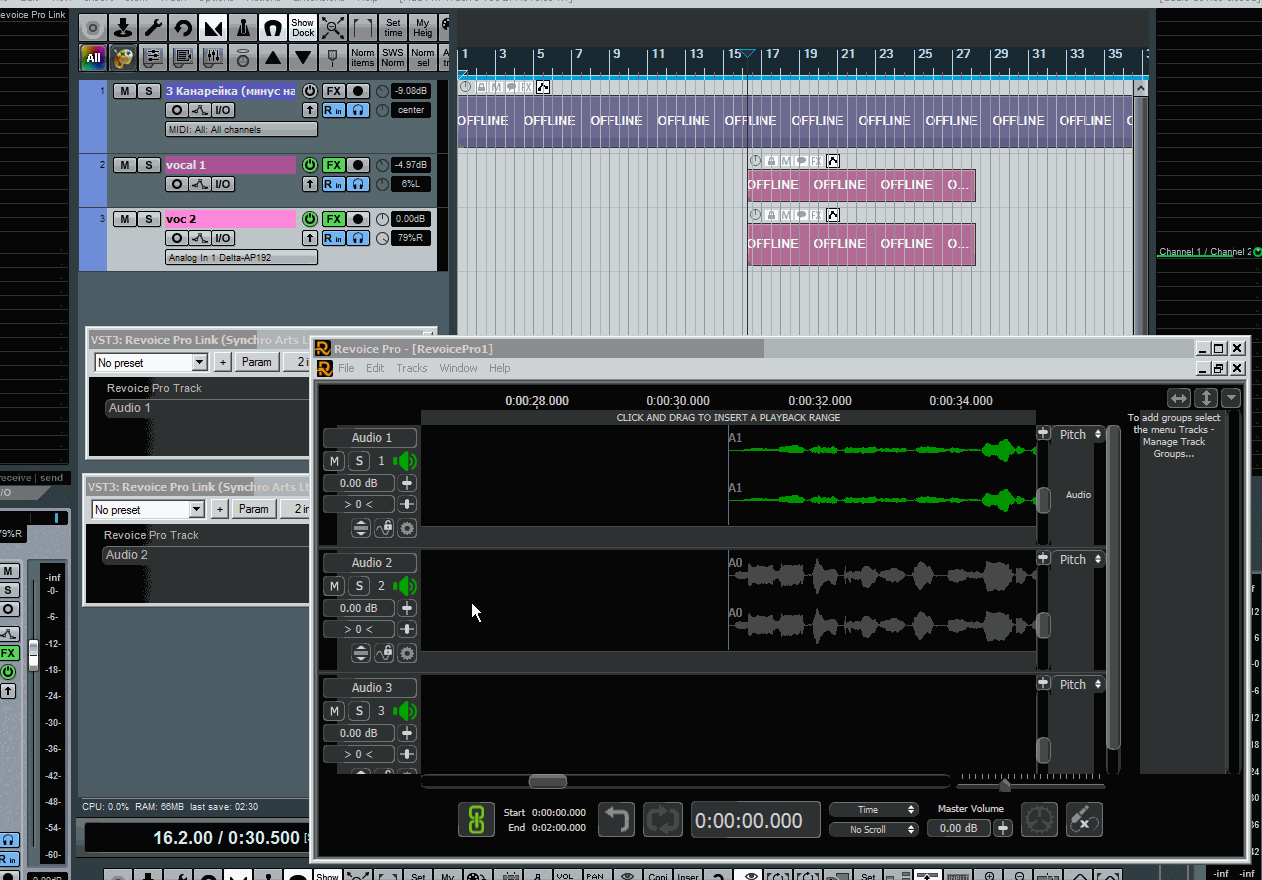Click return-to-start arrow transport button
Image resolution: width=1262 pixels, height=880 pixels.
[x=616, y=820]
